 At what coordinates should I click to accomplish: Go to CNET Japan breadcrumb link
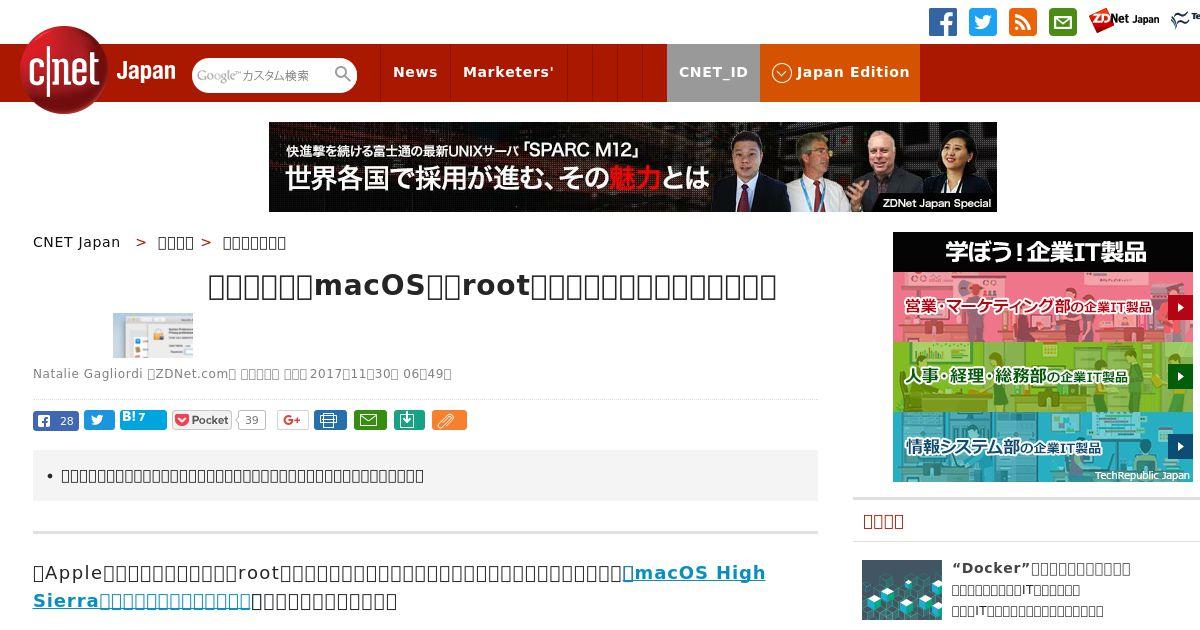click(x=77, y=242)
